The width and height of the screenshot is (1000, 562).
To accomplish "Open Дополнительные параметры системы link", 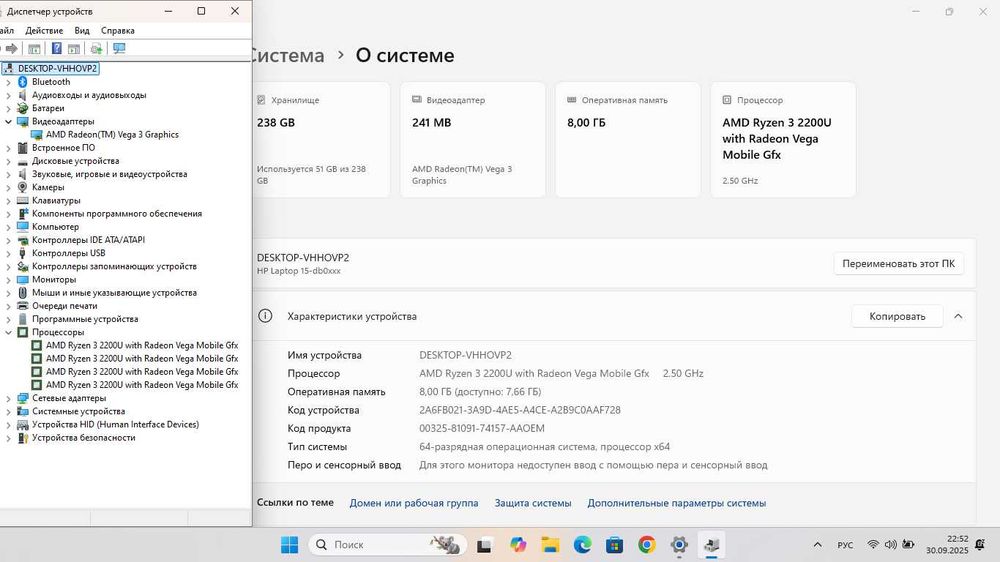I will click(x=676, y=503).
